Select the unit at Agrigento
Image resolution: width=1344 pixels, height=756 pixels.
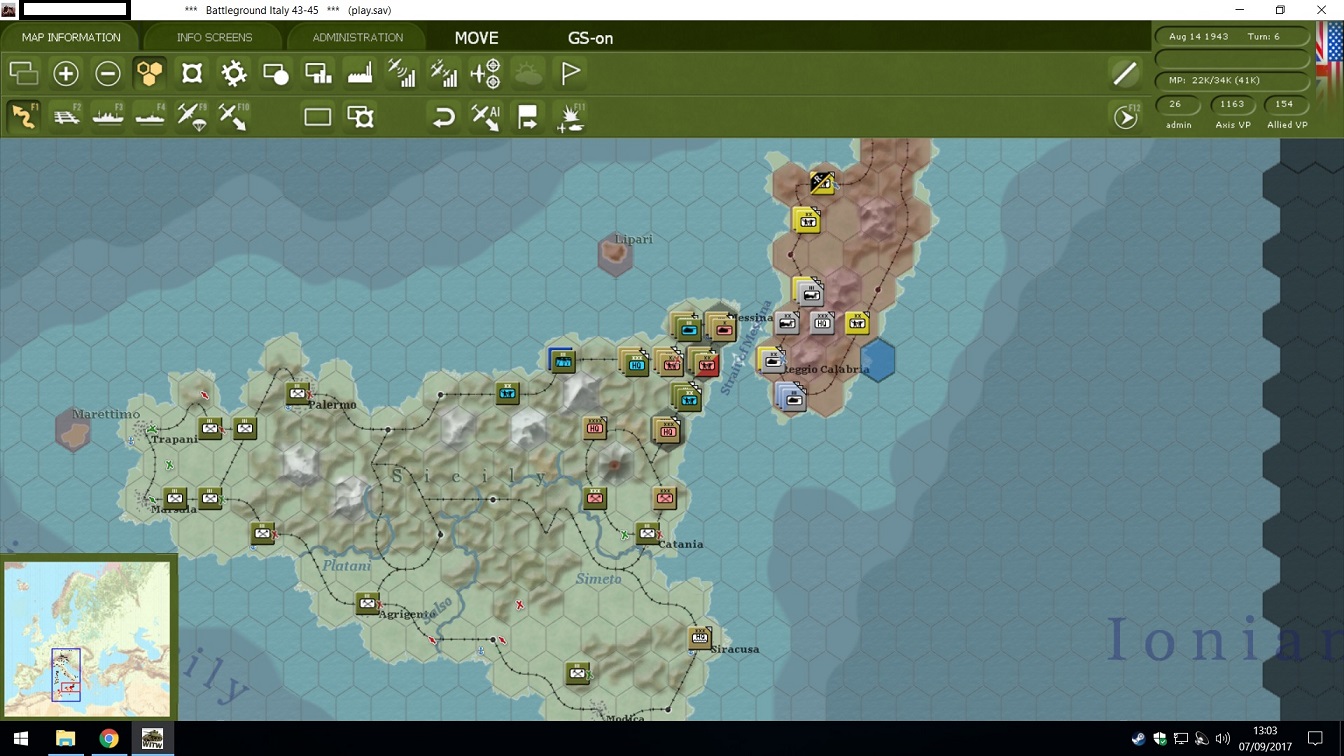(x=367, y=603)
